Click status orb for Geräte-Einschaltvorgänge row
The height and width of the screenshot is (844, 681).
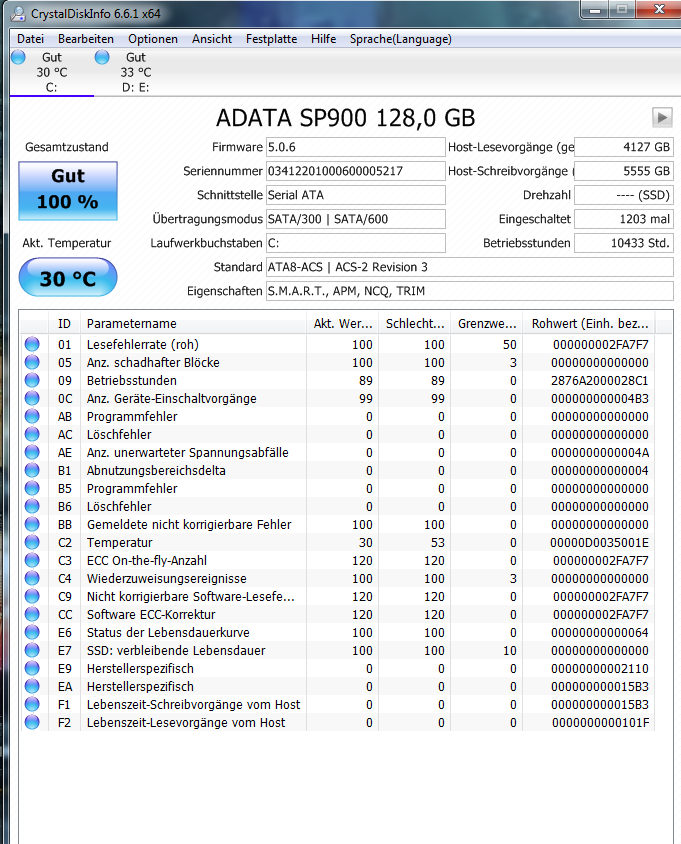[x=32, y=398]
